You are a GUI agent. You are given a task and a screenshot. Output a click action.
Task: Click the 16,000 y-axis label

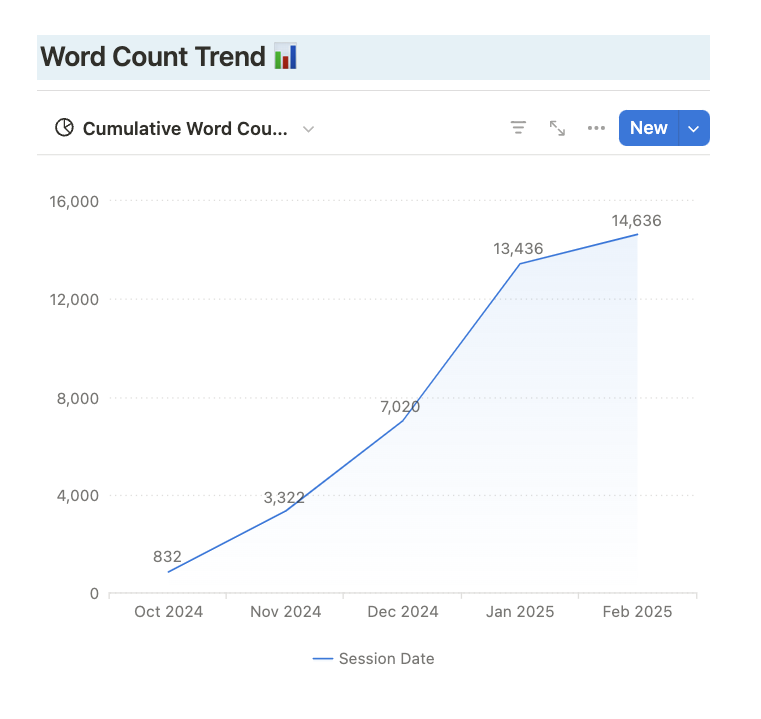(74, 201)
